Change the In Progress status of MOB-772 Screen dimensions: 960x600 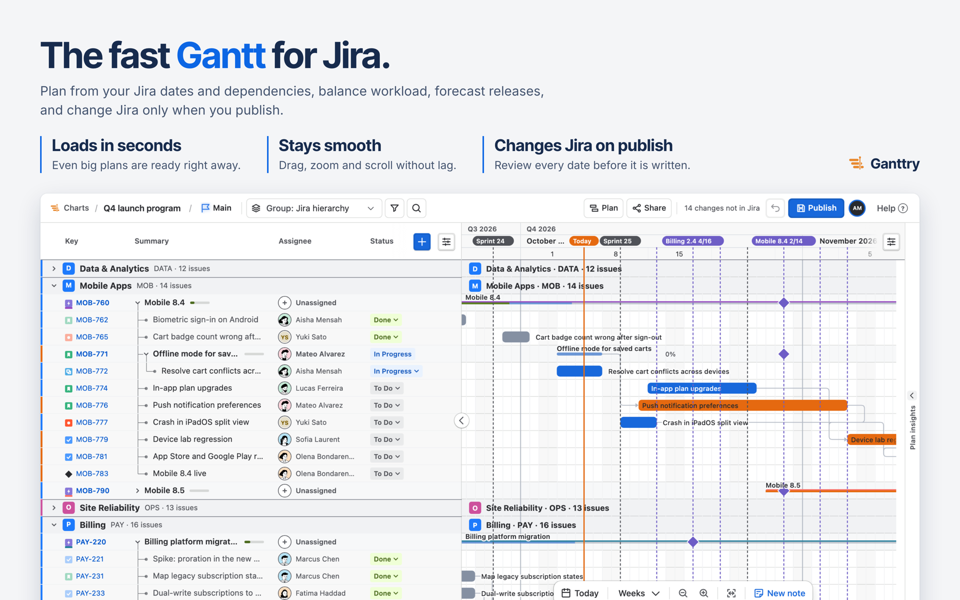[396, 371]
